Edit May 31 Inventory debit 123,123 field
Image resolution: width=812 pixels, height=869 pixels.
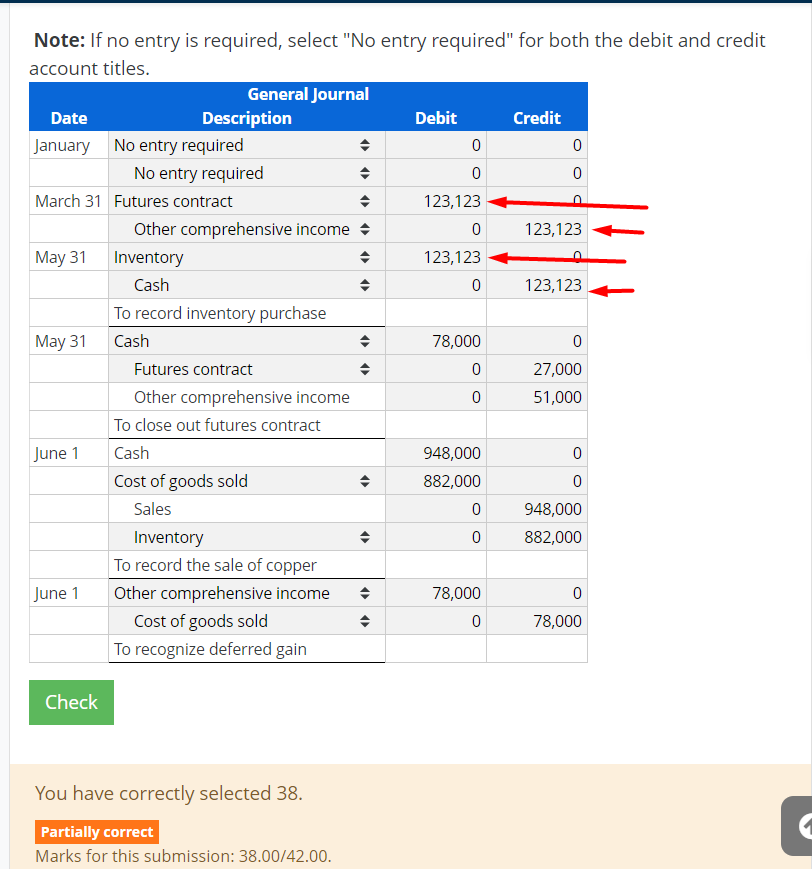click(436, 257)
